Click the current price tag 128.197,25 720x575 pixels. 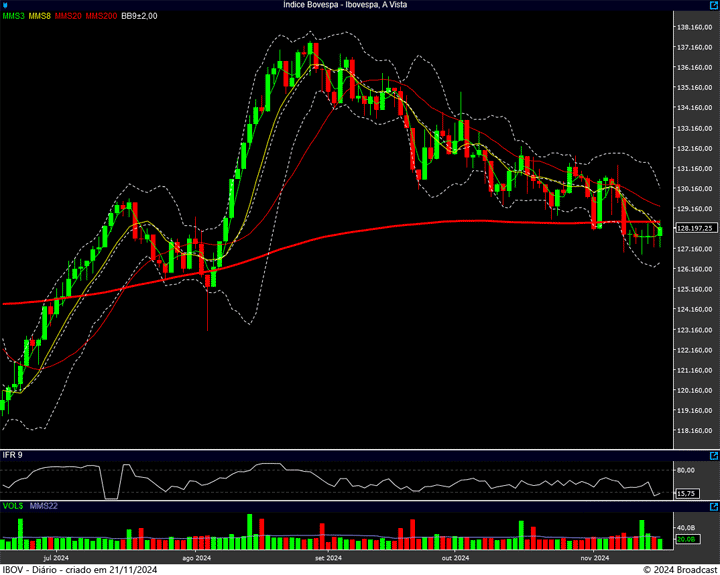coord(693,228)
